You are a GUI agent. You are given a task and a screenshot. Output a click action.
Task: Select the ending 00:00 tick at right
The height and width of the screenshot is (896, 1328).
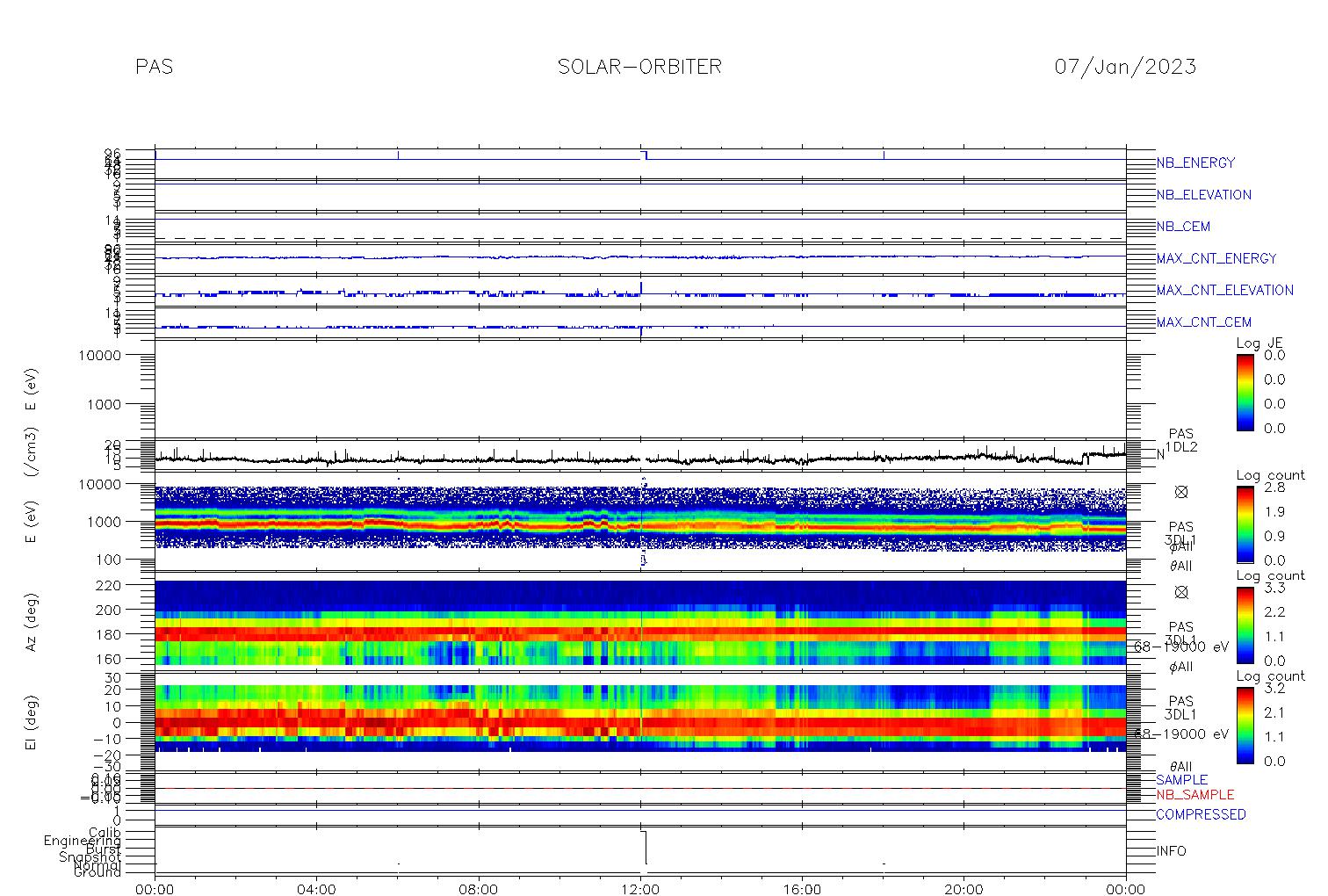pos(1126,889)
